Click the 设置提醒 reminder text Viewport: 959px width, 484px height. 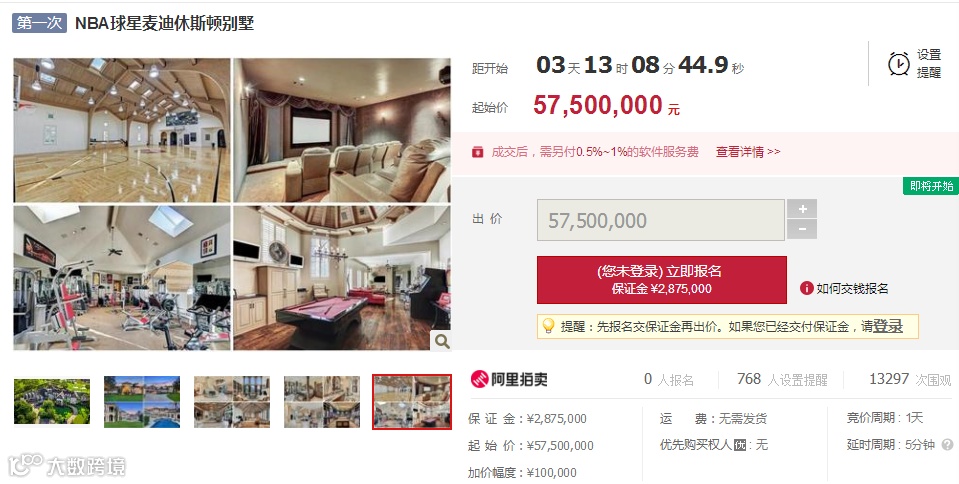pos(928,64)
